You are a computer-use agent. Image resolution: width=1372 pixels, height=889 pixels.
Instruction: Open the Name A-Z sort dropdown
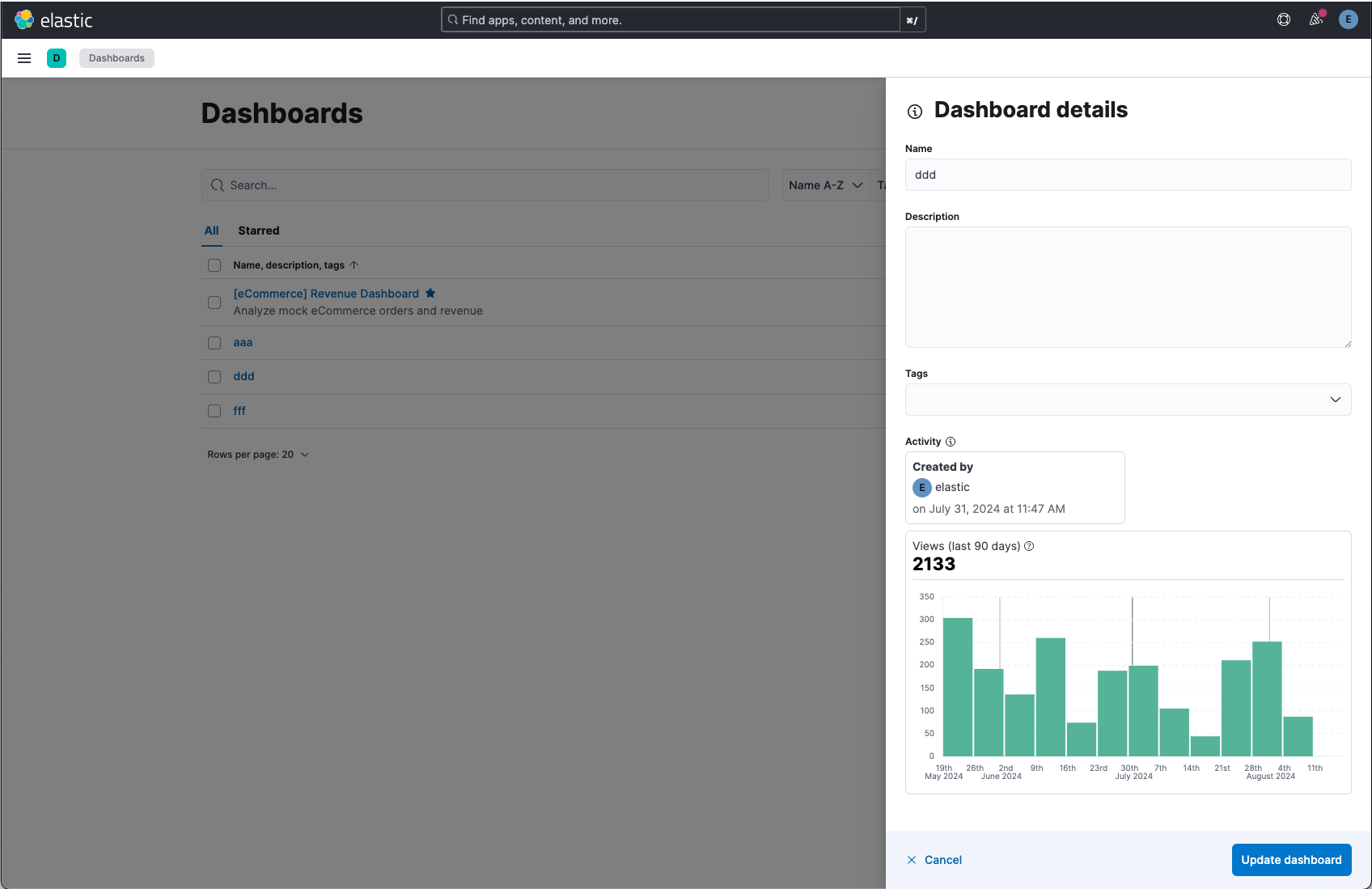click(825, 185)
